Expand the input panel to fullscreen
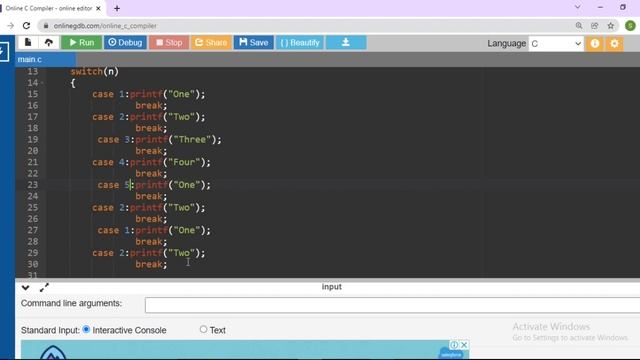The width and height of the screenshot is (640, 360). 44,288
